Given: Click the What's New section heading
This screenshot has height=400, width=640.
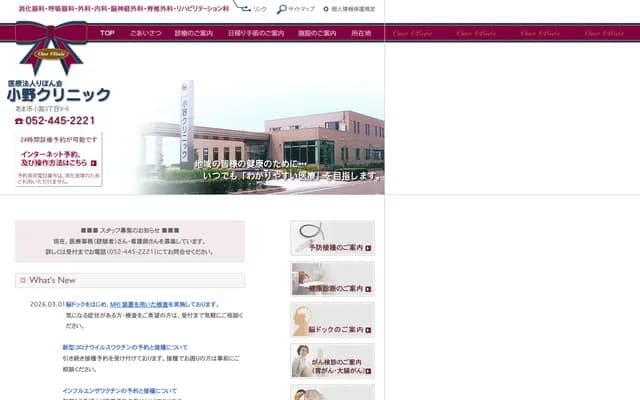Looking at the screenshot, I should 130,280.
